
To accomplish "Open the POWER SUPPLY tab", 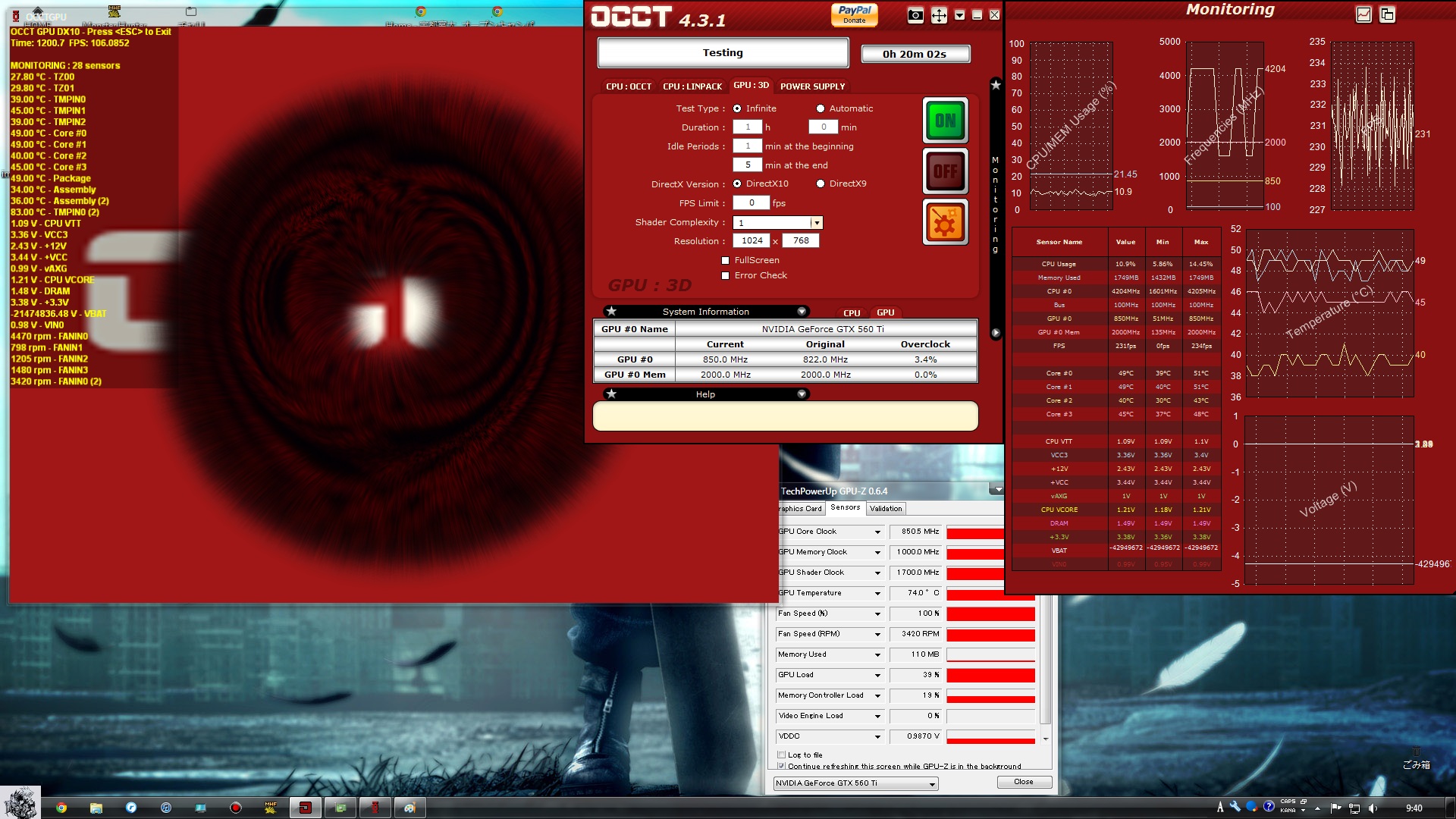I will 811,86.
